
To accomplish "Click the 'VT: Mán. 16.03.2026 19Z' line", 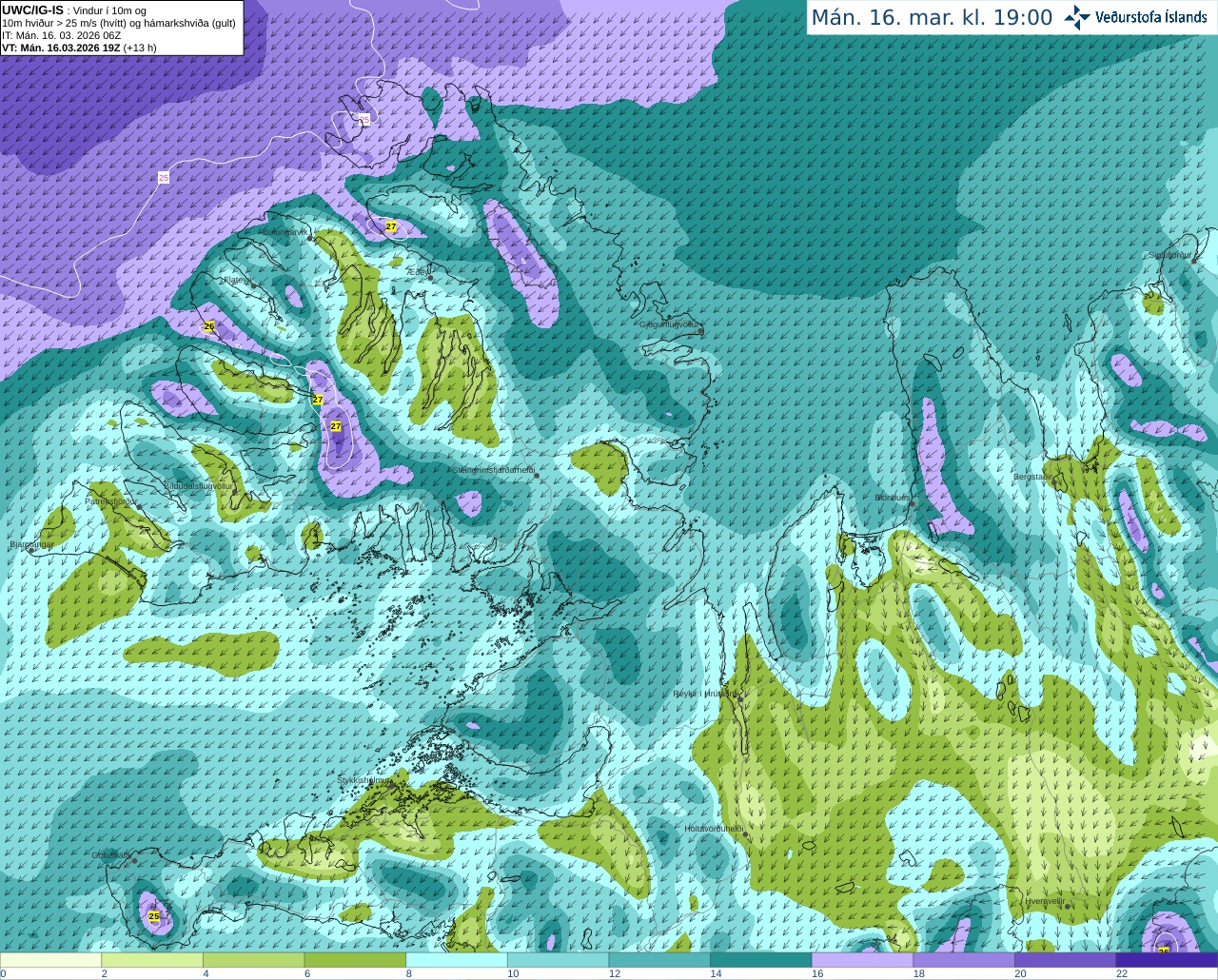I will [x=79, y=48].
